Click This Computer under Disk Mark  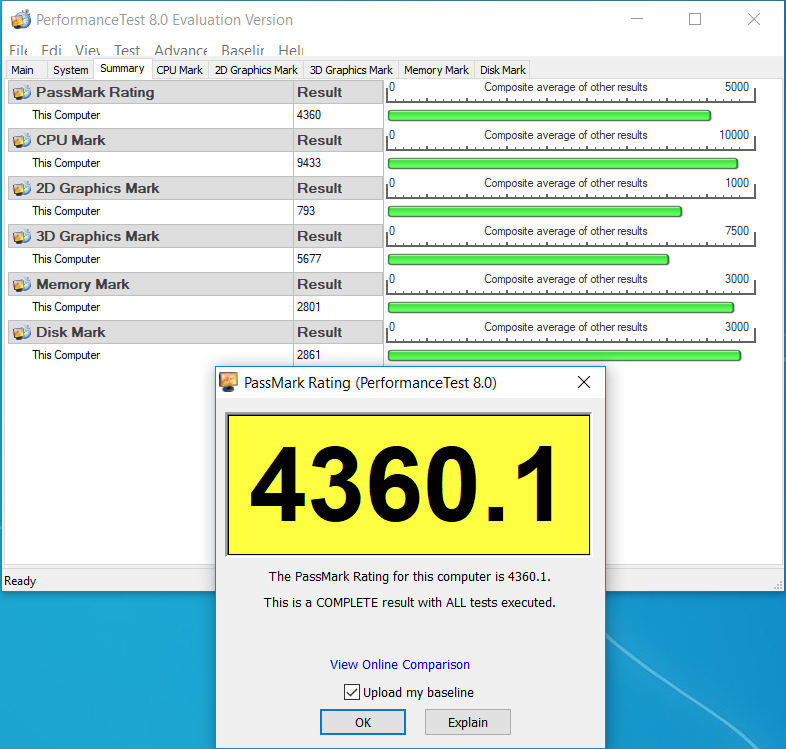pyautogui.click(x=66, y=355)
